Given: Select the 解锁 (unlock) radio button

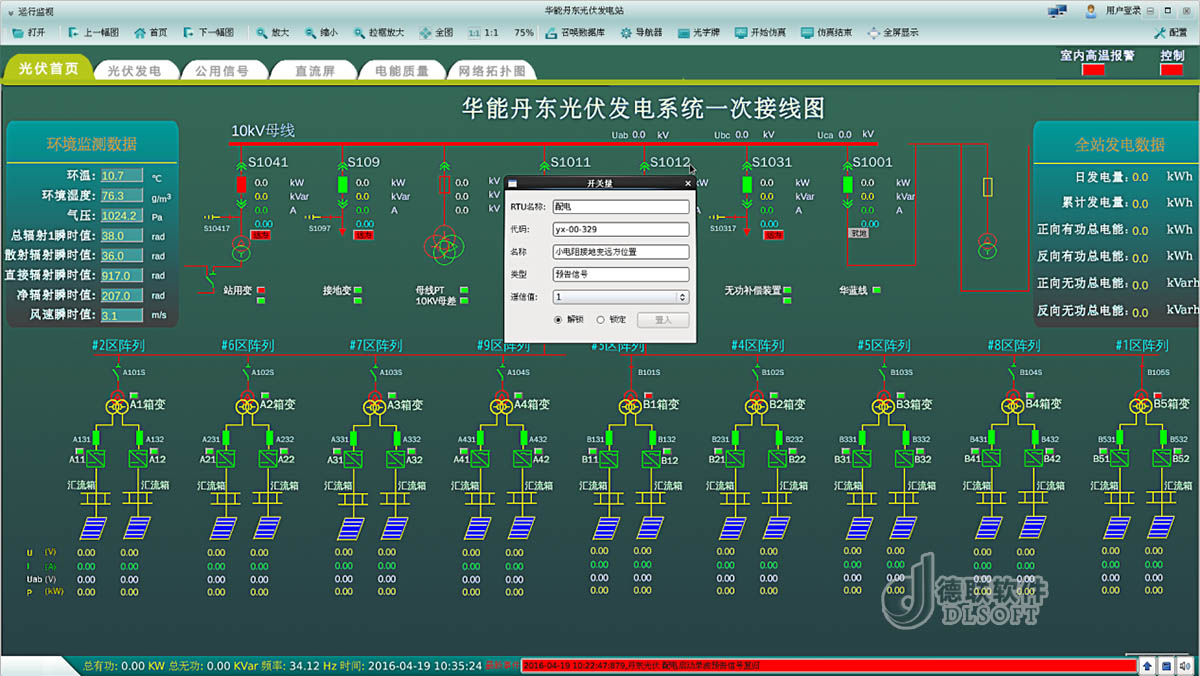Looking at the screenshot, I should tap(559, 320).
